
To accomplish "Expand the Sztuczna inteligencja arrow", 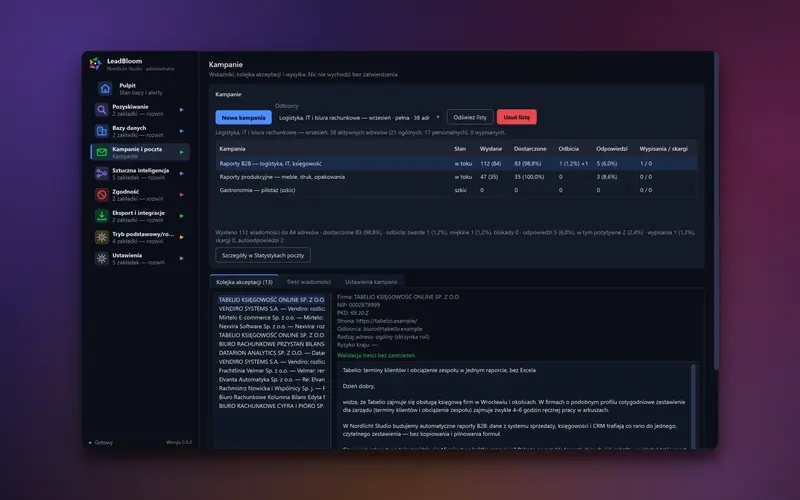I will coord(182,173).
